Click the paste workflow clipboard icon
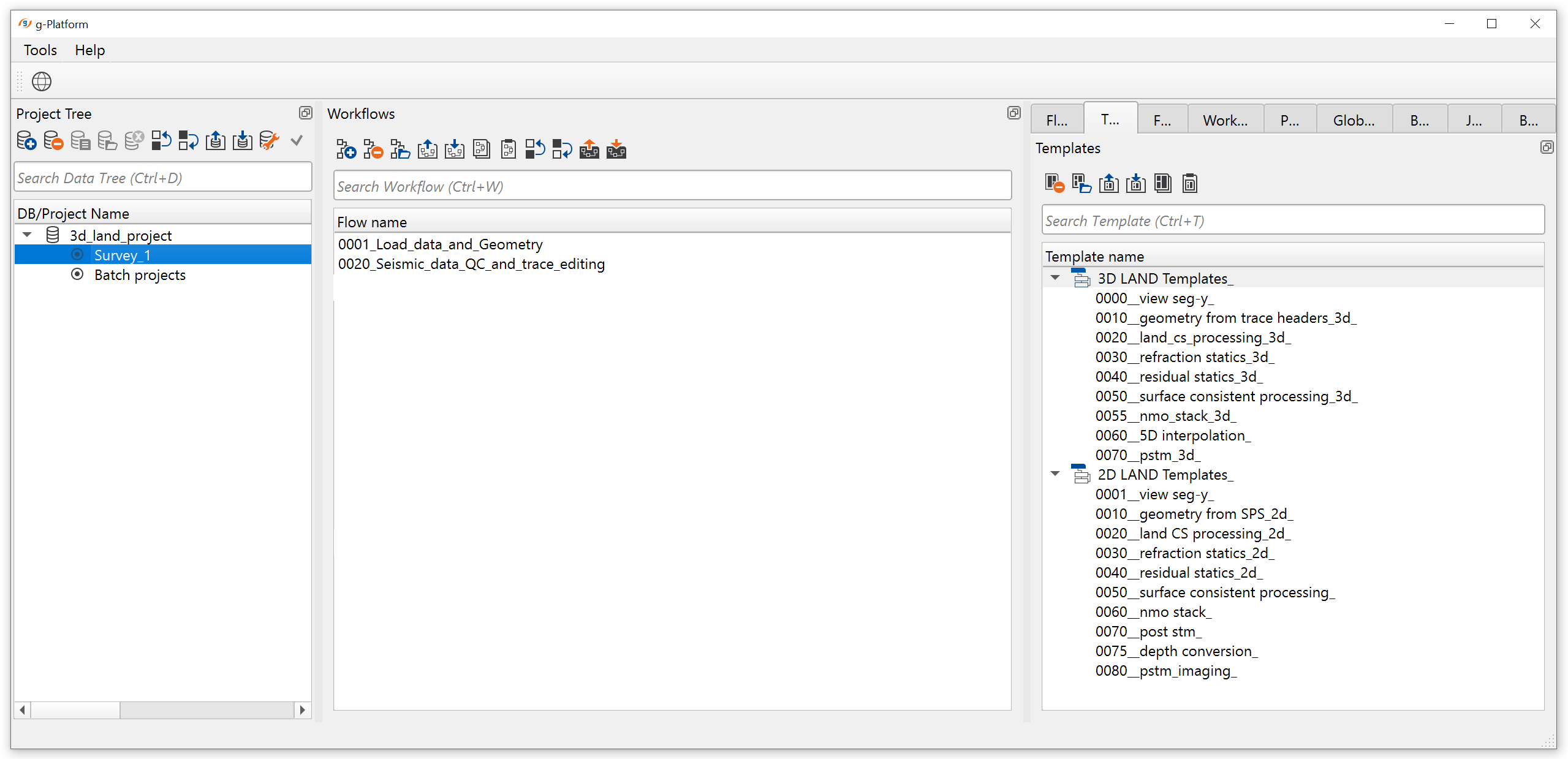Image resolution: width=1568 pixels, height=759 pixels. click(x=508, y=149)
